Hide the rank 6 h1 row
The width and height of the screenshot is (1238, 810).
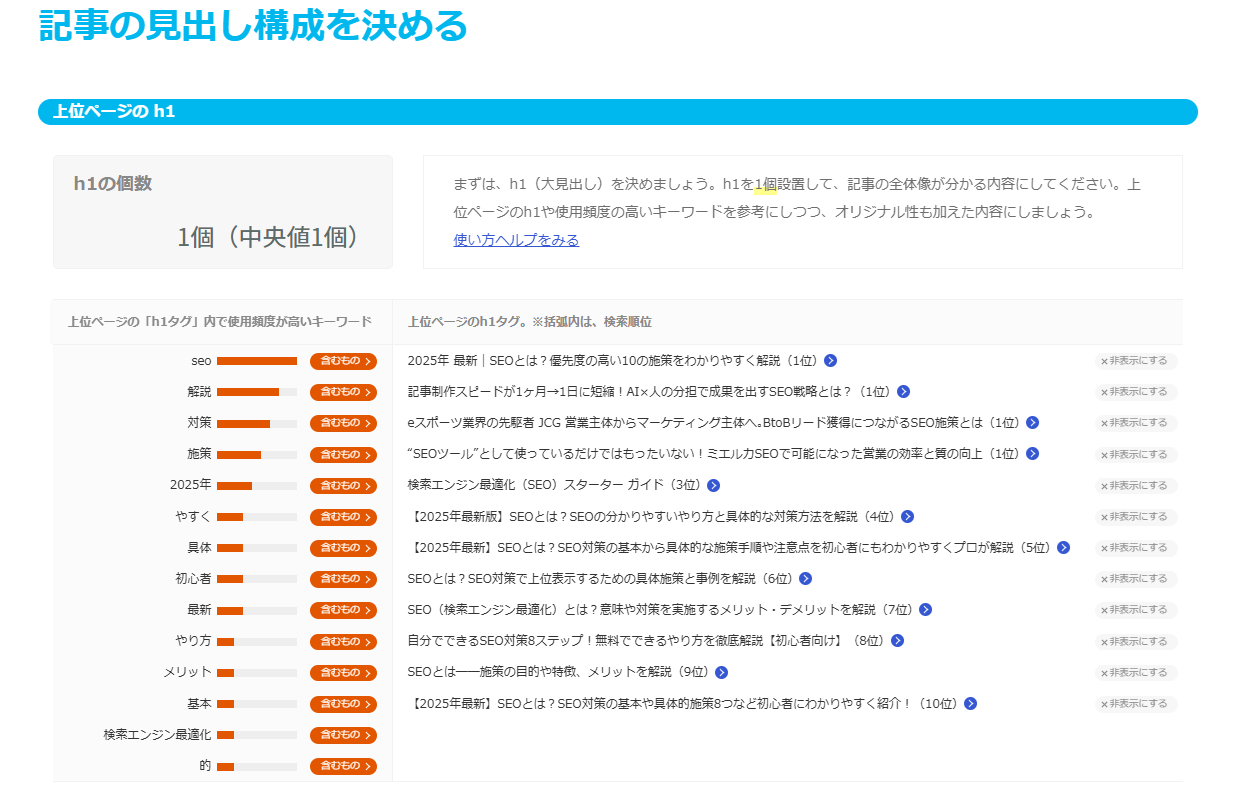1134,579
